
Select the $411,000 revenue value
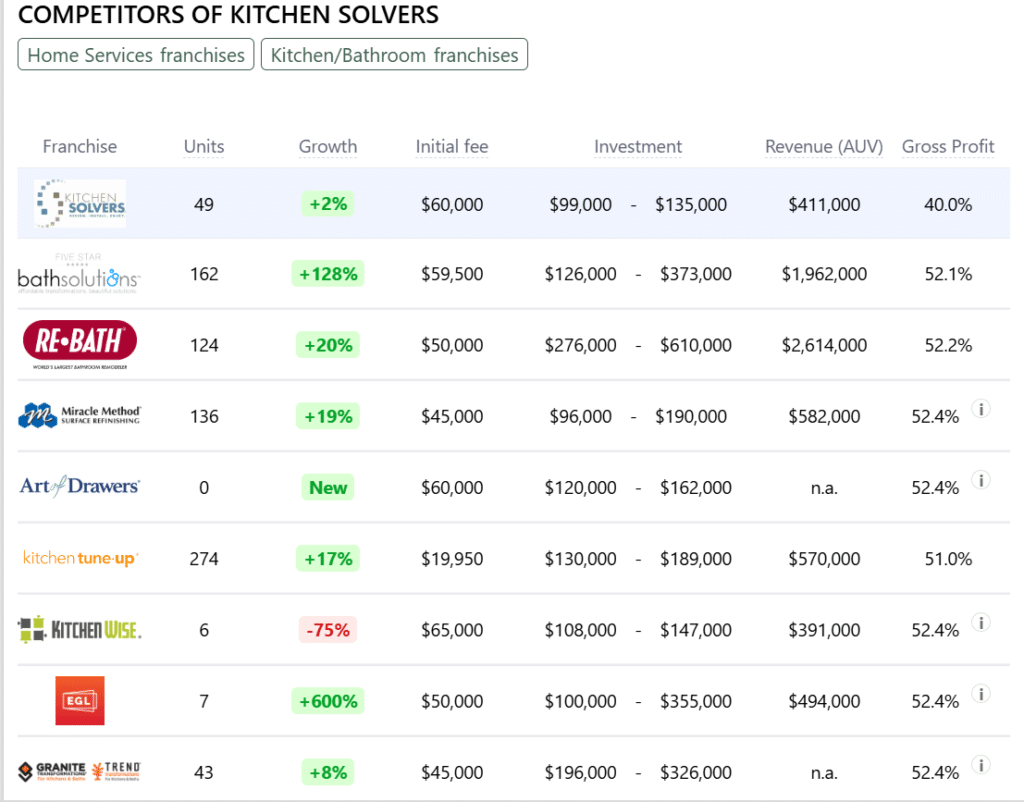point(824,204)
